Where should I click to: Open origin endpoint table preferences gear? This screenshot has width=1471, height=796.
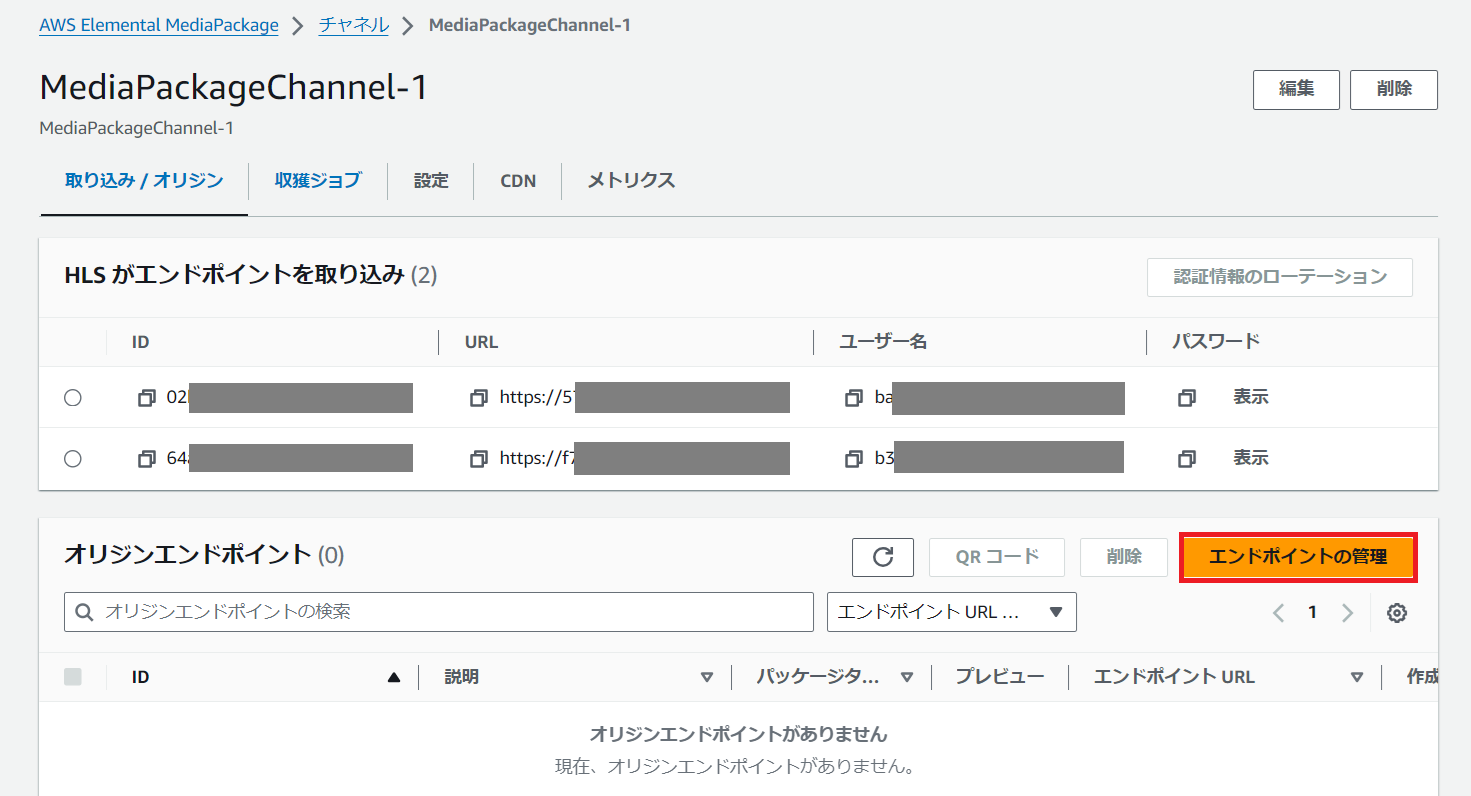(x=1397, y=613)
